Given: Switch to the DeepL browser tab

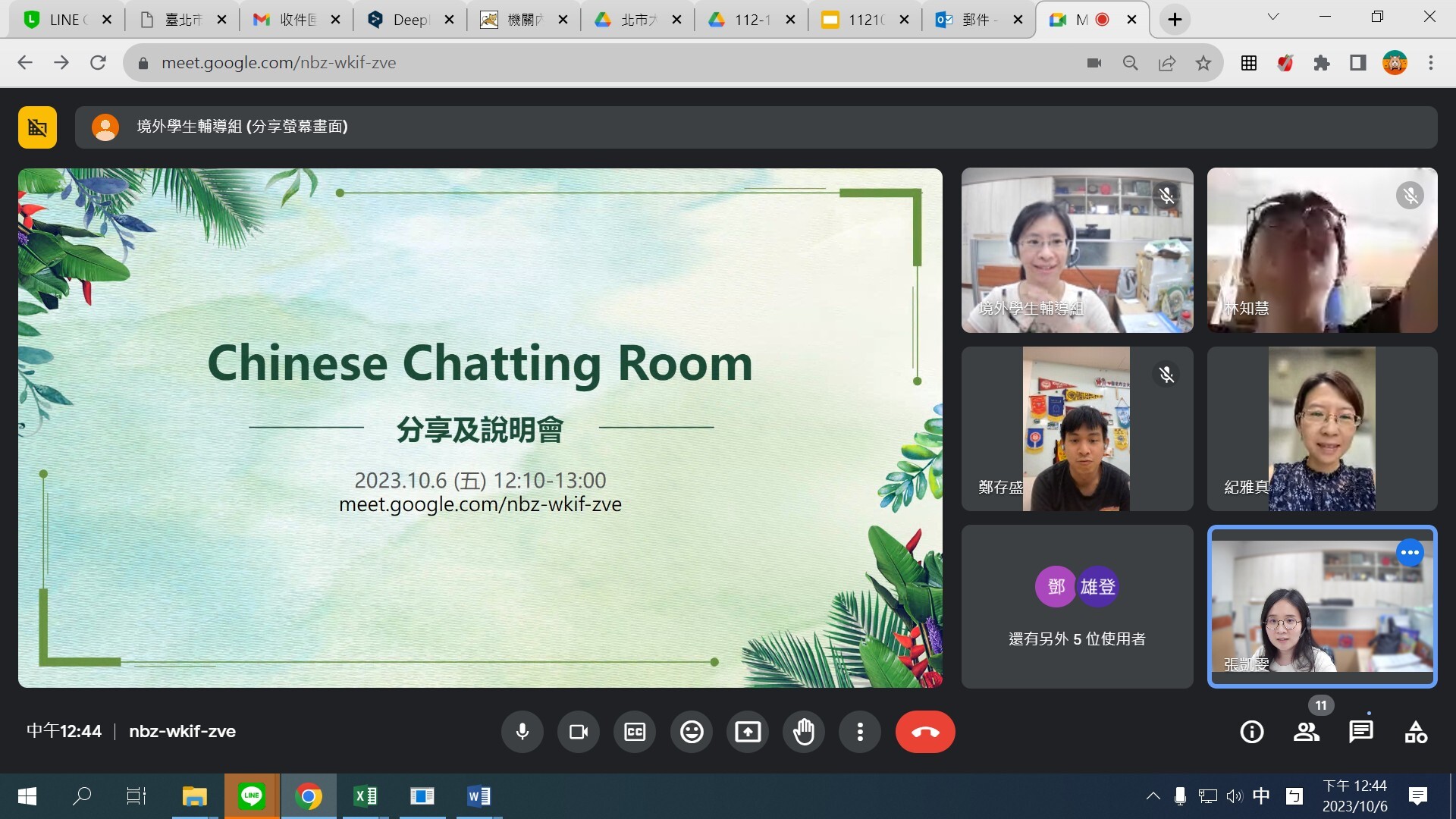Looking at the screenshot, I should (x=410, y=20).
